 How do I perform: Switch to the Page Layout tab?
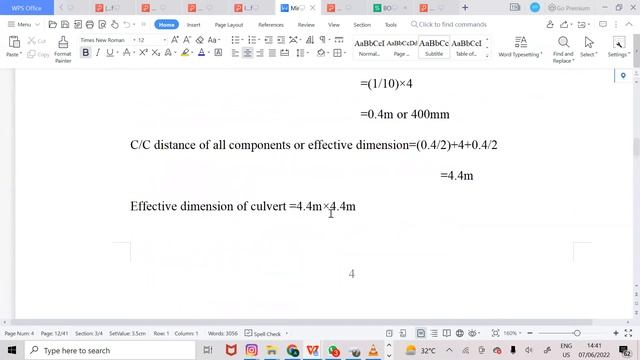coord(229,24)
